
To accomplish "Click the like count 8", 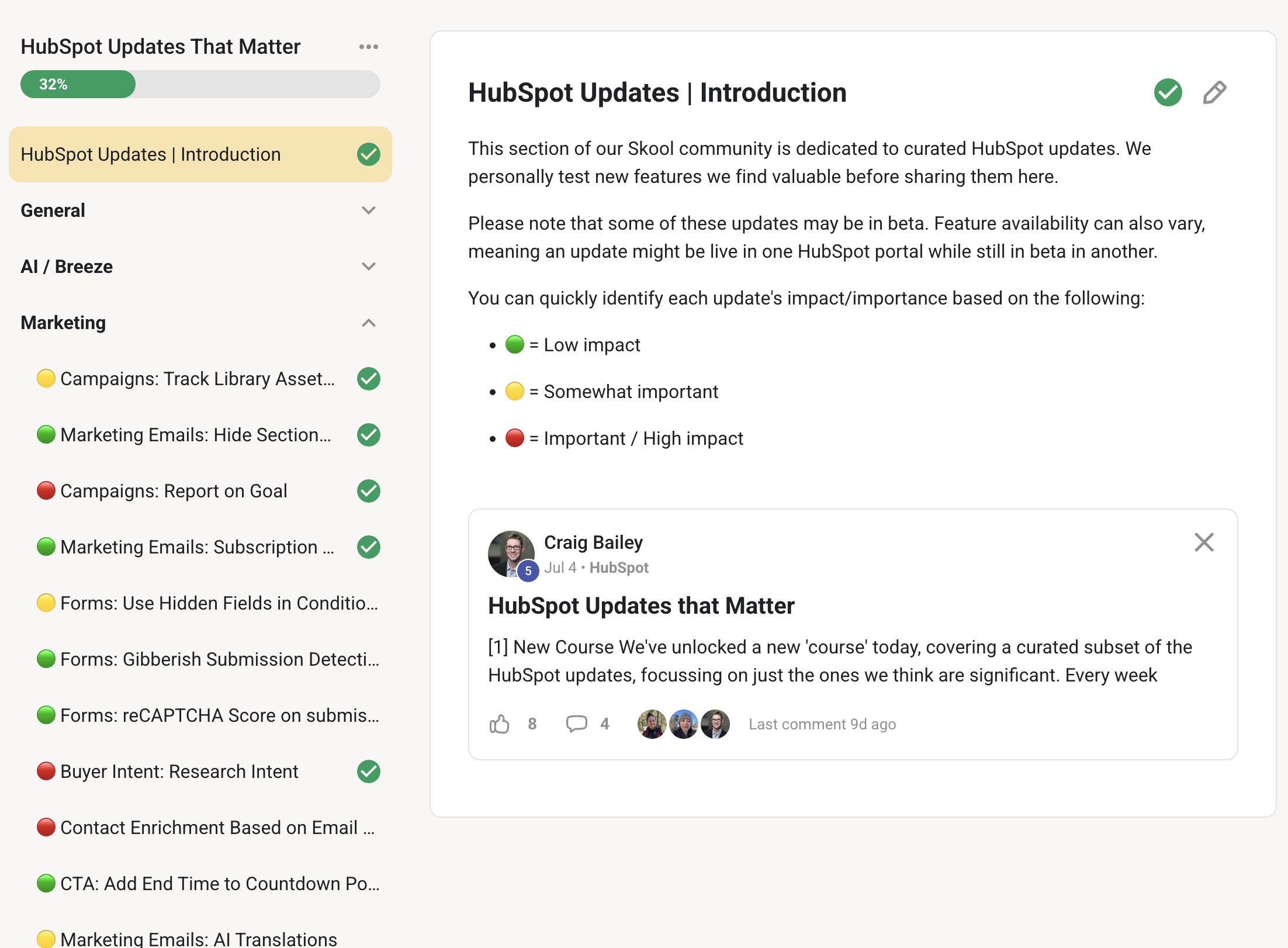I will (532, 724).
